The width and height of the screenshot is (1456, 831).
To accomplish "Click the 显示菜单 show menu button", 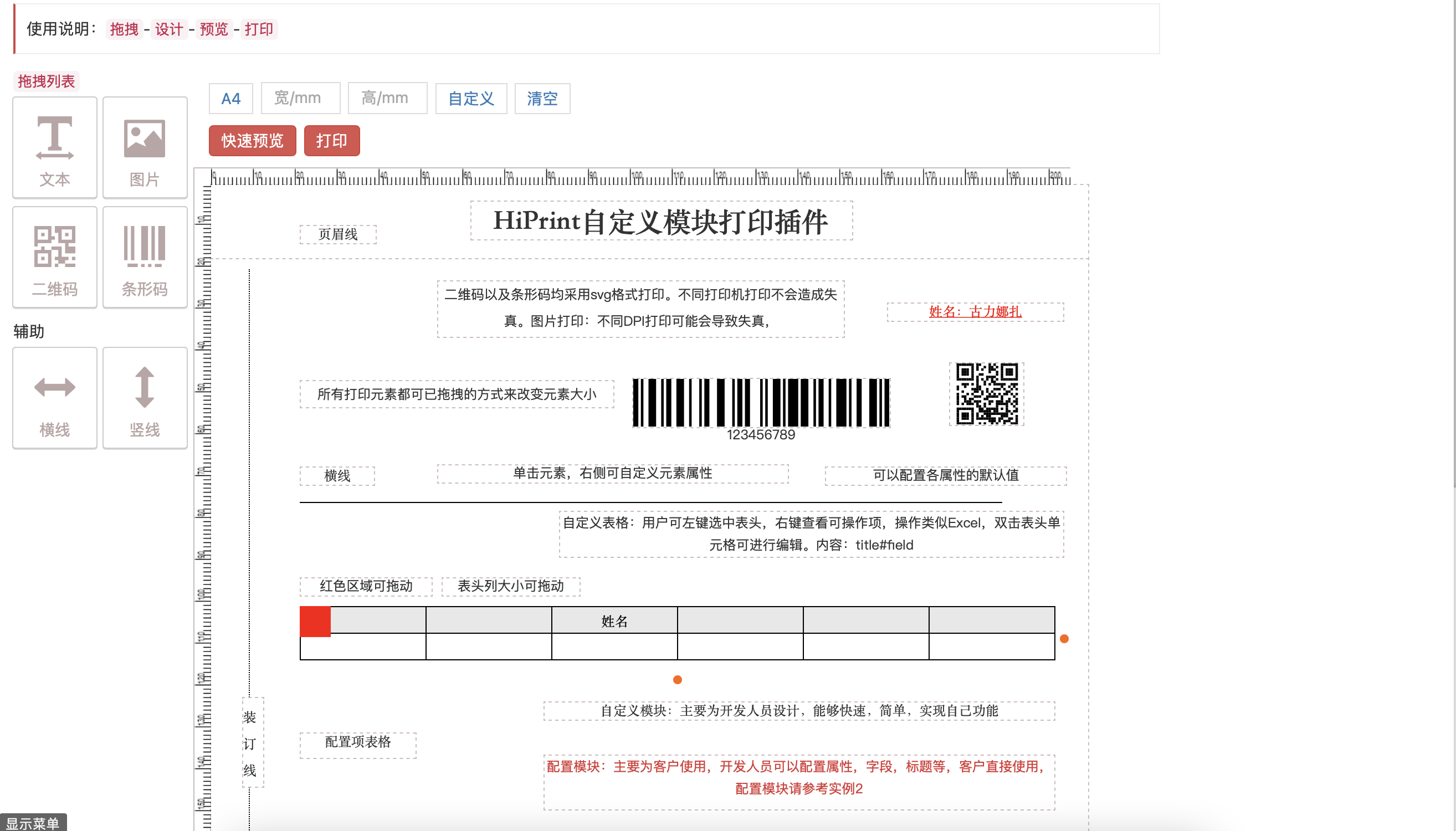I will pos(33,823).
